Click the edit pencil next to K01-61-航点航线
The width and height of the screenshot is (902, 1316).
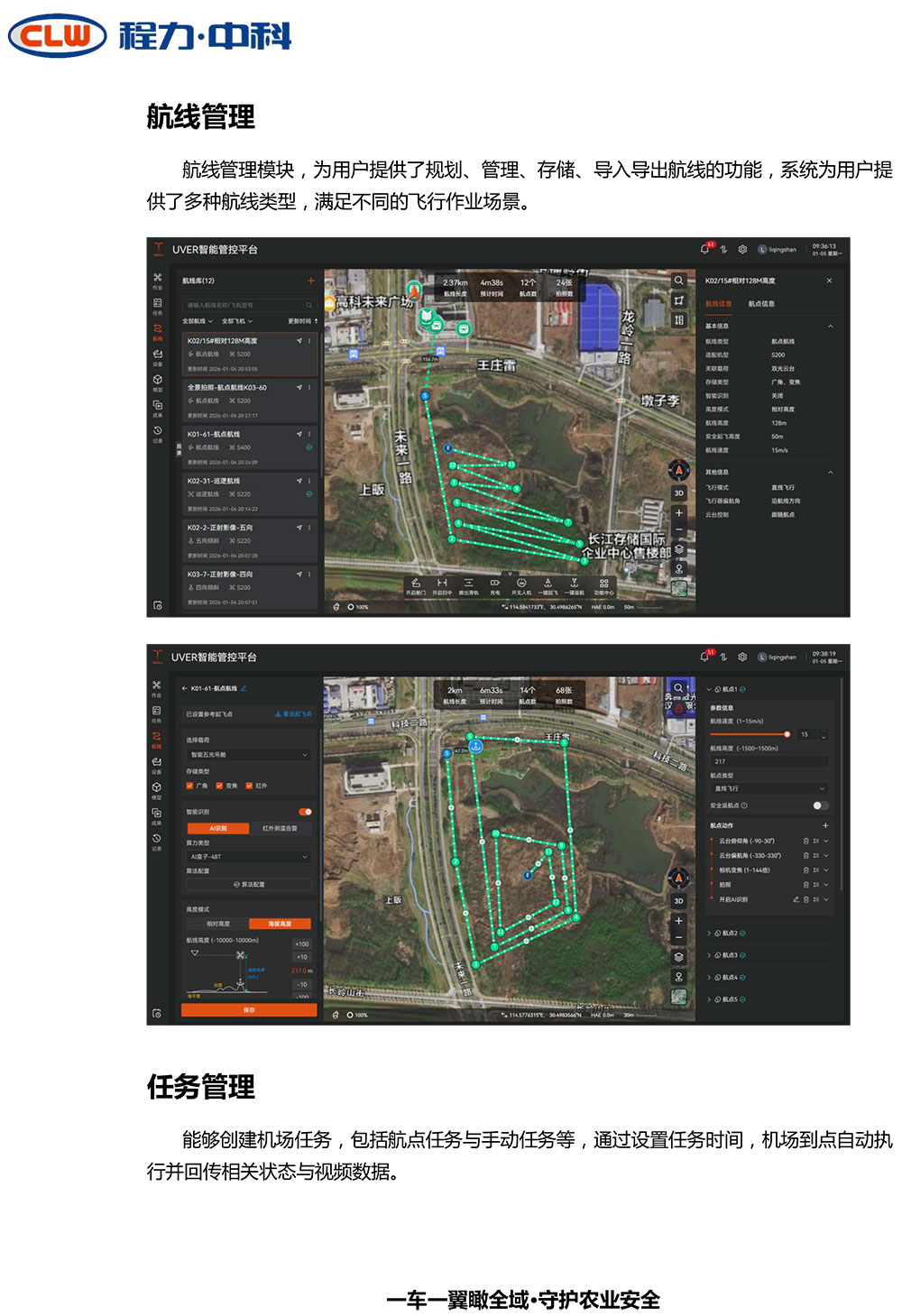coord(244,688)
